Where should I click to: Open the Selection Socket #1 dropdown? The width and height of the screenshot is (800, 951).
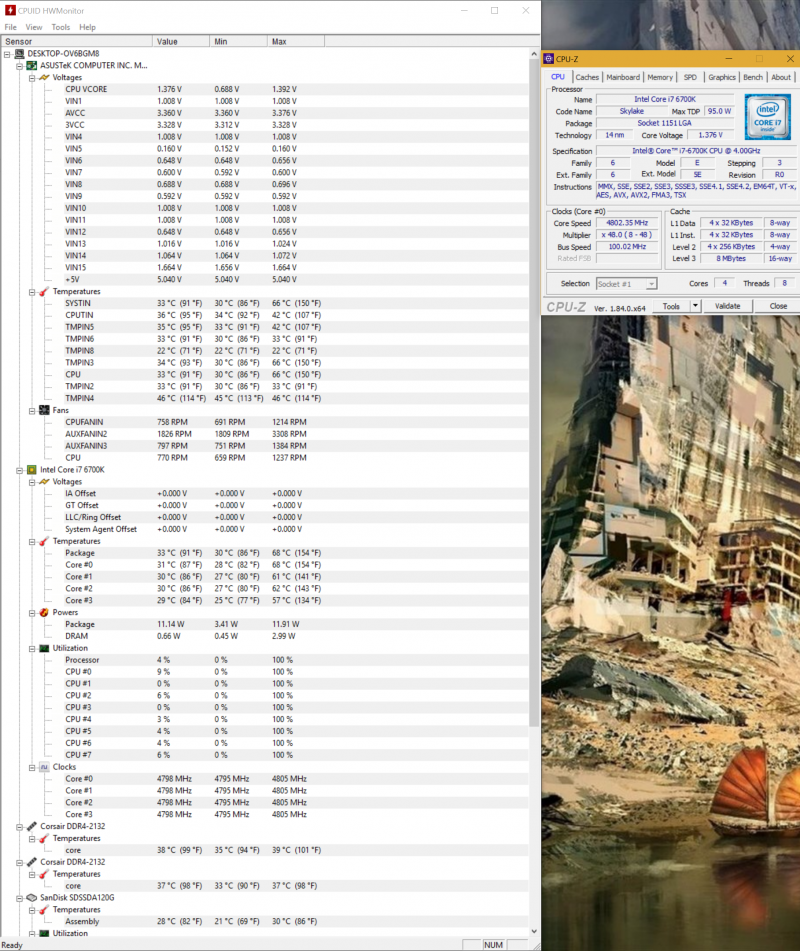tap(651, 284)
